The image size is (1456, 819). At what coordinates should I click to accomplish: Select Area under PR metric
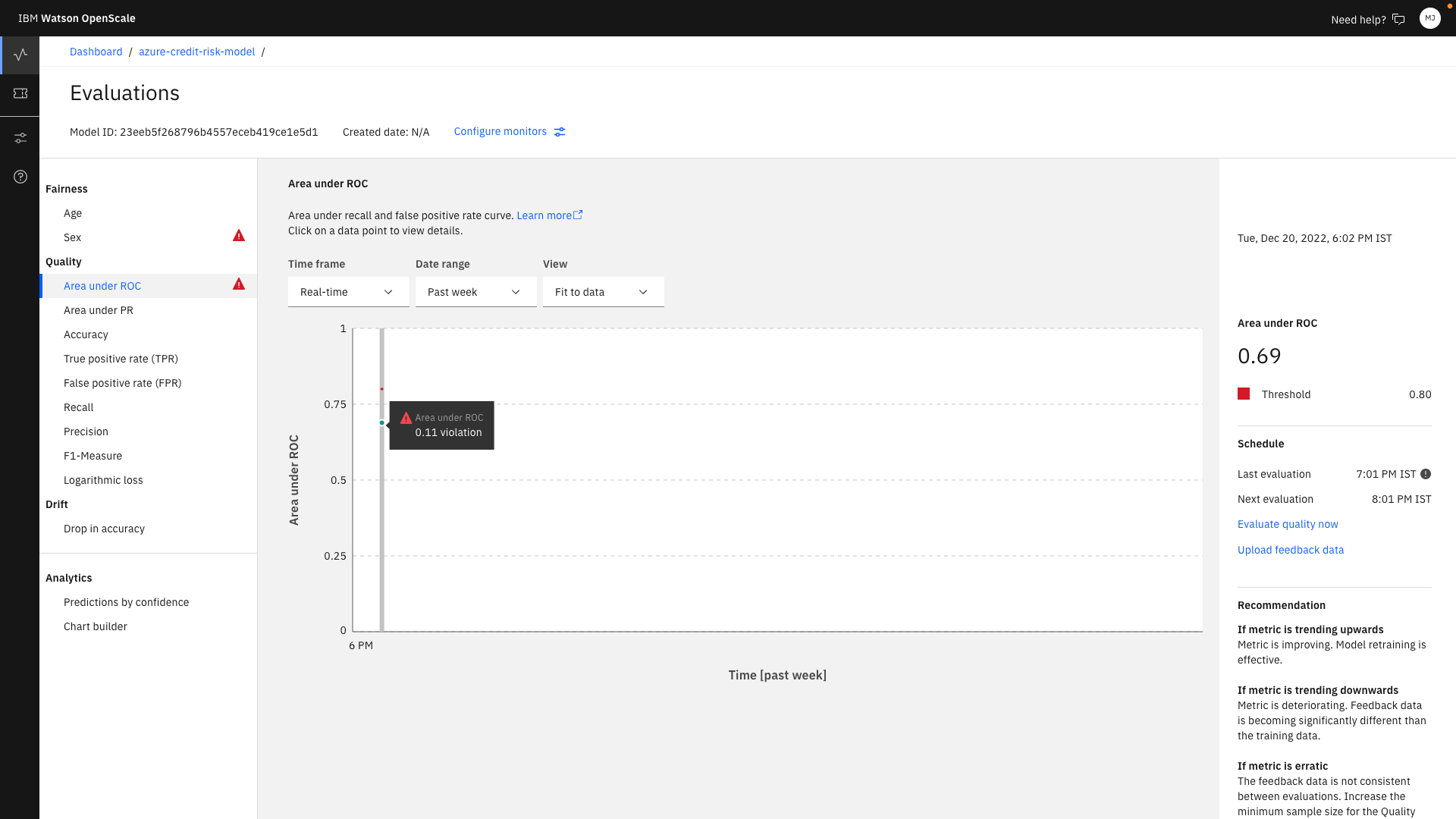point(99,310)
